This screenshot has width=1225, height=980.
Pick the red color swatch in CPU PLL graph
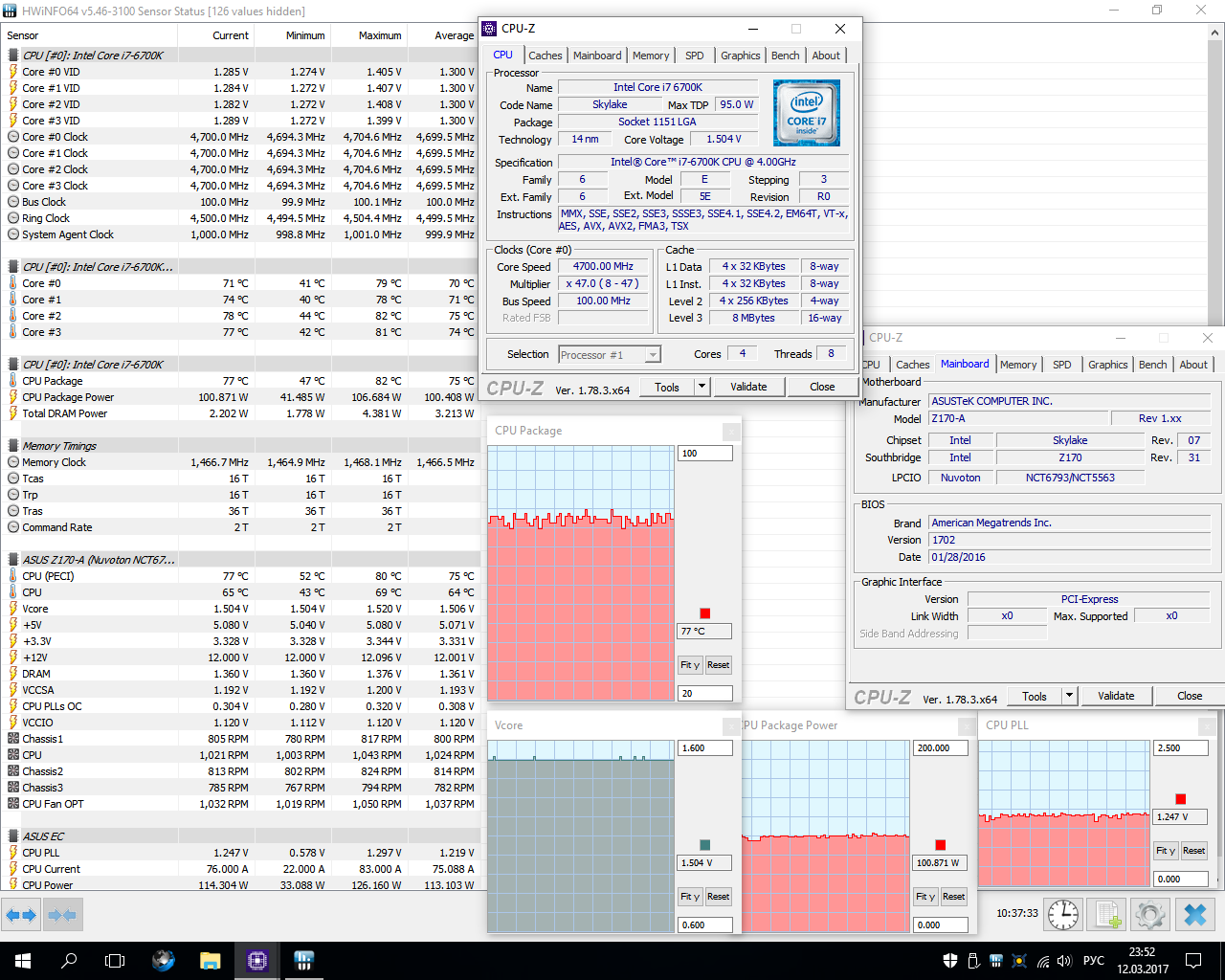click(1181, 799)
